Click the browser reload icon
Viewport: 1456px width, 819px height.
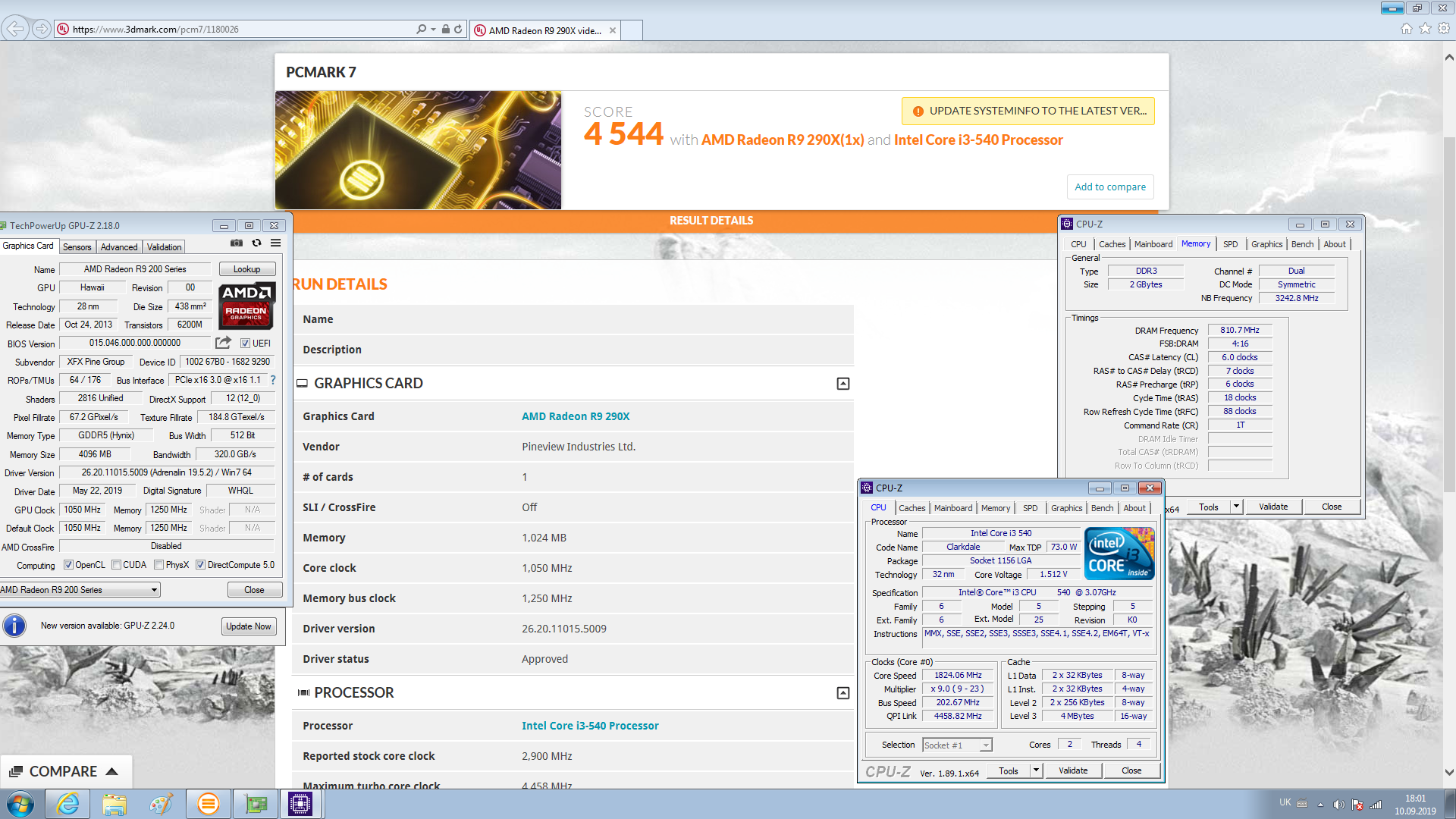(x=458, y=29)
